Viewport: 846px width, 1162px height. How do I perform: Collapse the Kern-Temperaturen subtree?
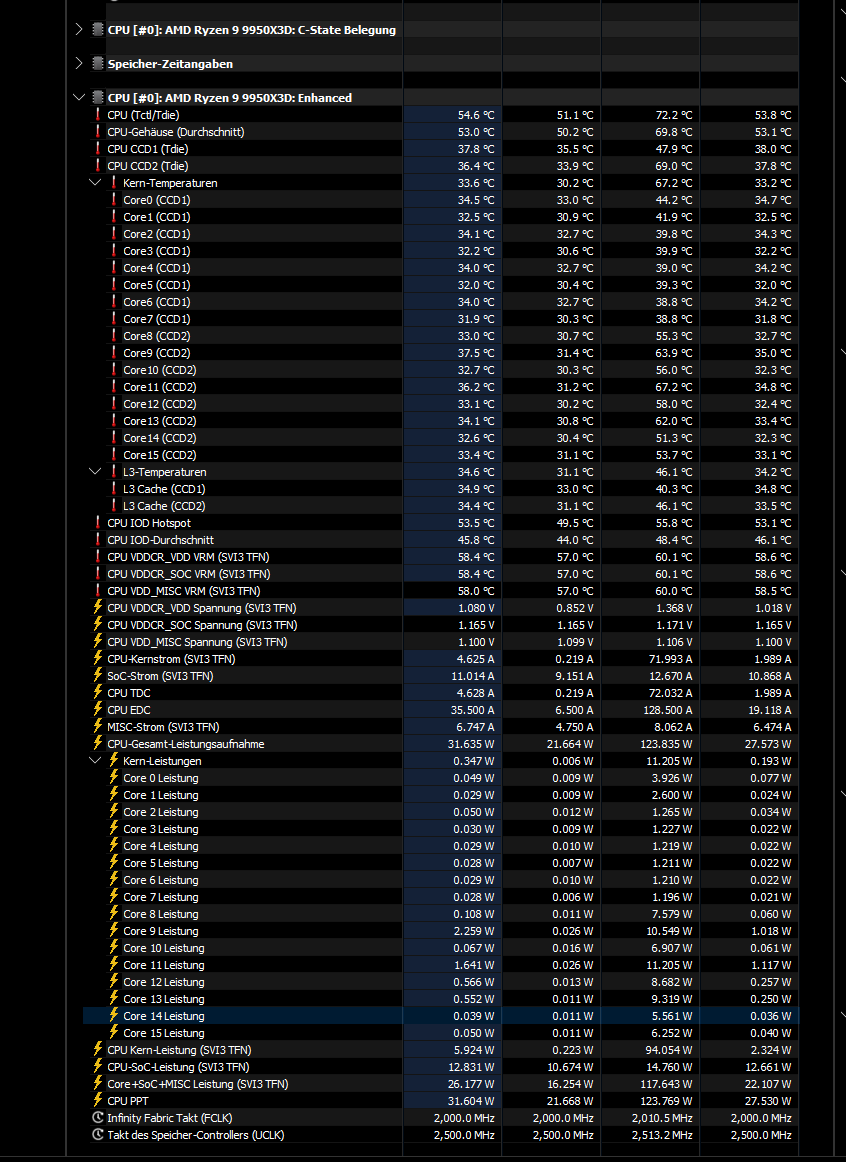(95, 182)
